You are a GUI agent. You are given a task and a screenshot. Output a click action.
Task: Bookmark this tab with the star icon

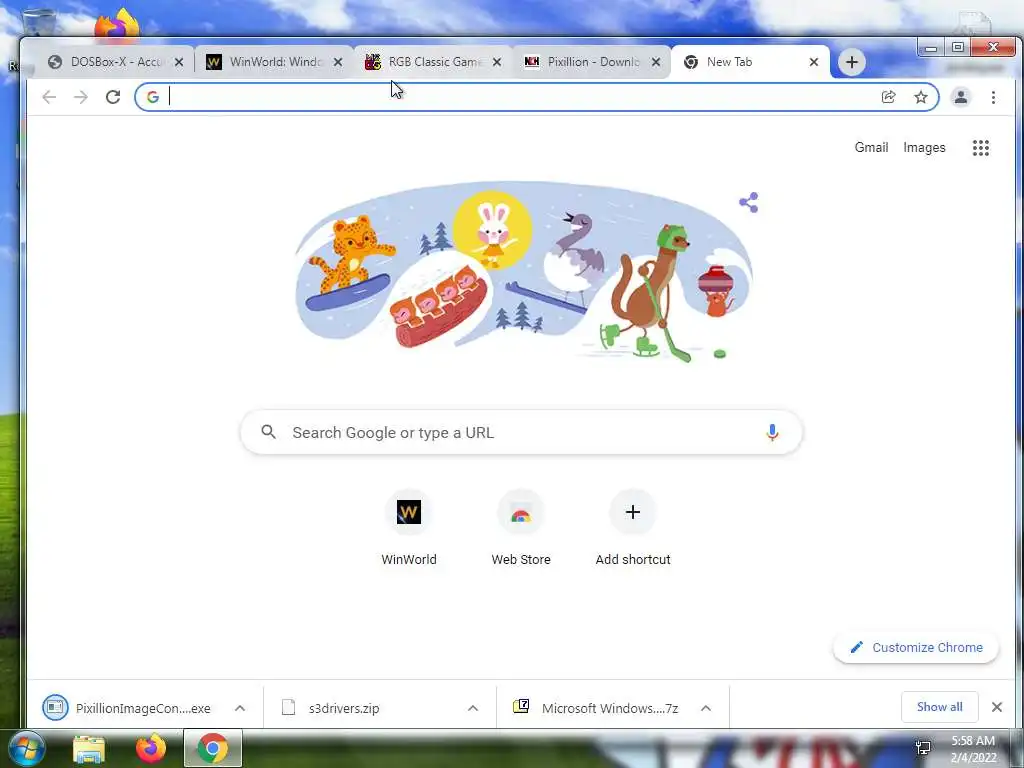pyautogui.click(x=921, y=97)
